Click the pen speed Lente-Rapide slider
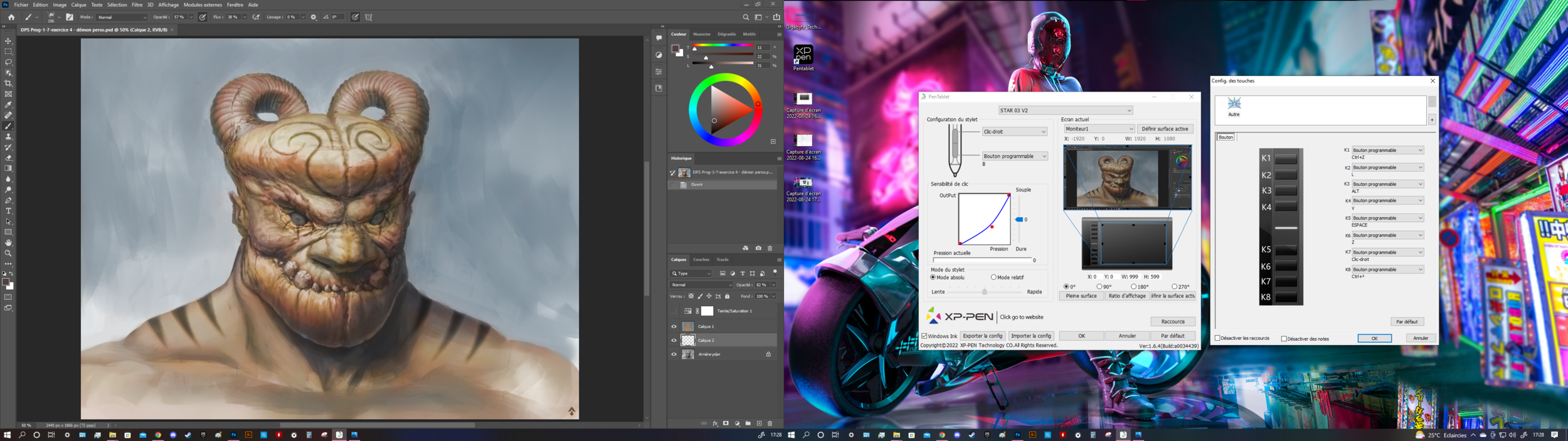1568x441 pixels. (x=984, y=292)
